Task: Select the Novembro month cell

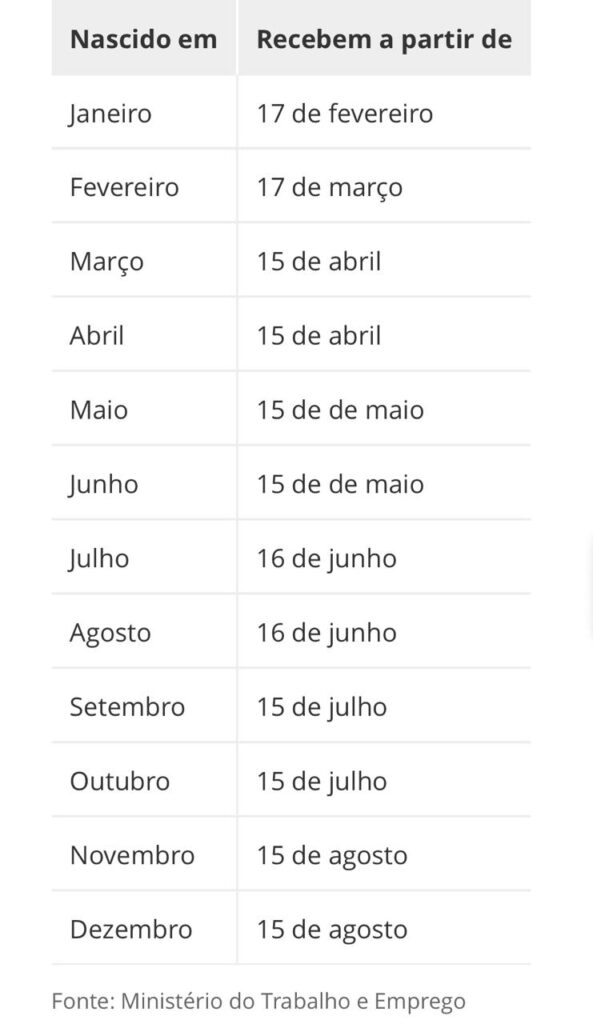Action: pos(143,855)
